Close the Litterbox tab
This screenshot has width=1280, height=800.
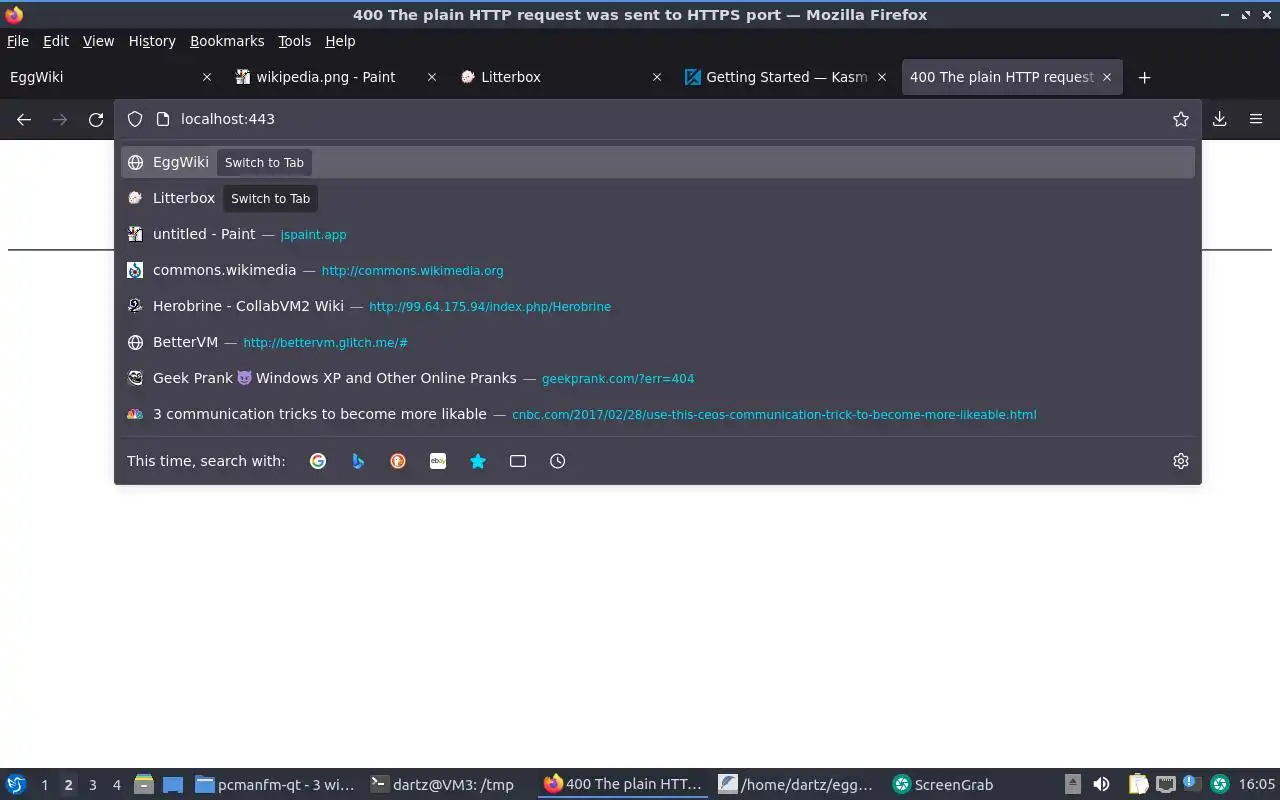tap(657, 77)
